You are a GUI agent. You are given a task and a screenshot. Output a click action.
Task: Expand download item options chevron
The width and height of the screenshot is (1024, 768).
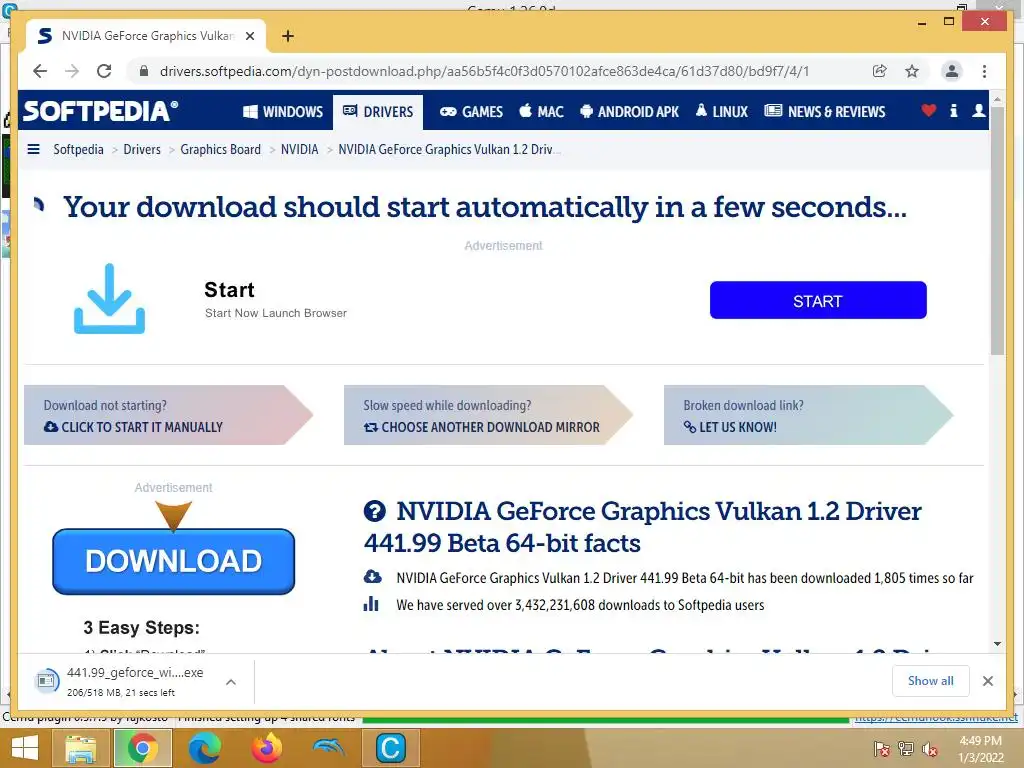click(231, 682)
